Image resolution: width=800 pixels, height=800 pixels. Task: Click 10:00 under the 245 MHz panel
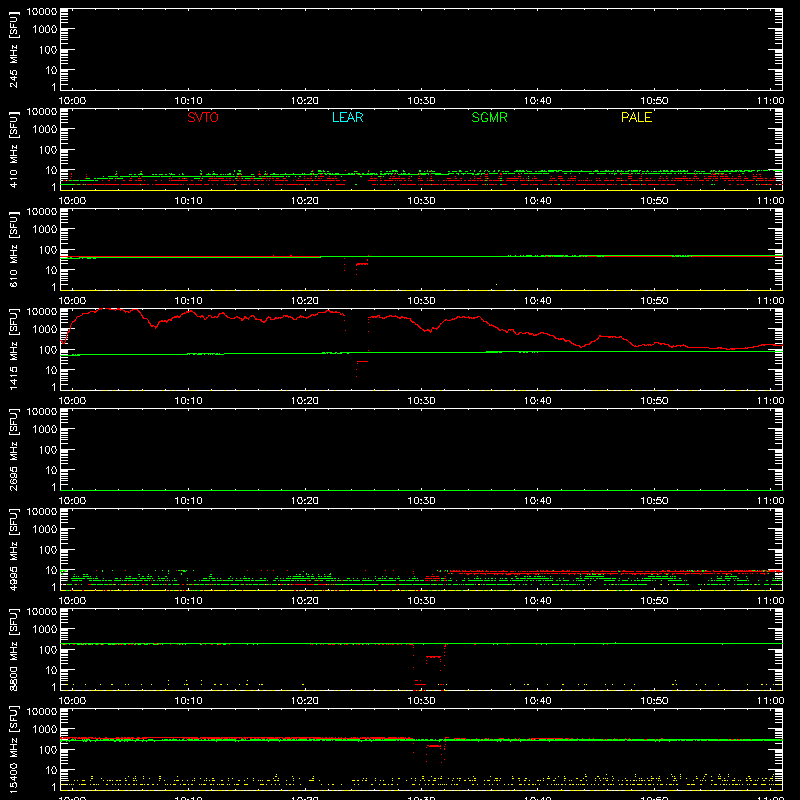pos(72,101)
